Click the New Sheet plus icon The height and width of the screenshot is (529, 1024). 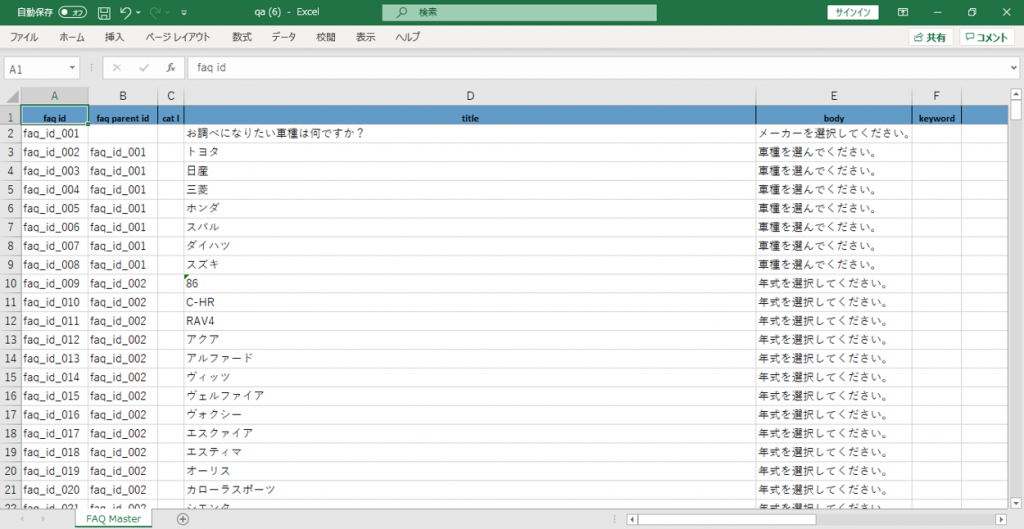point(183,519)
